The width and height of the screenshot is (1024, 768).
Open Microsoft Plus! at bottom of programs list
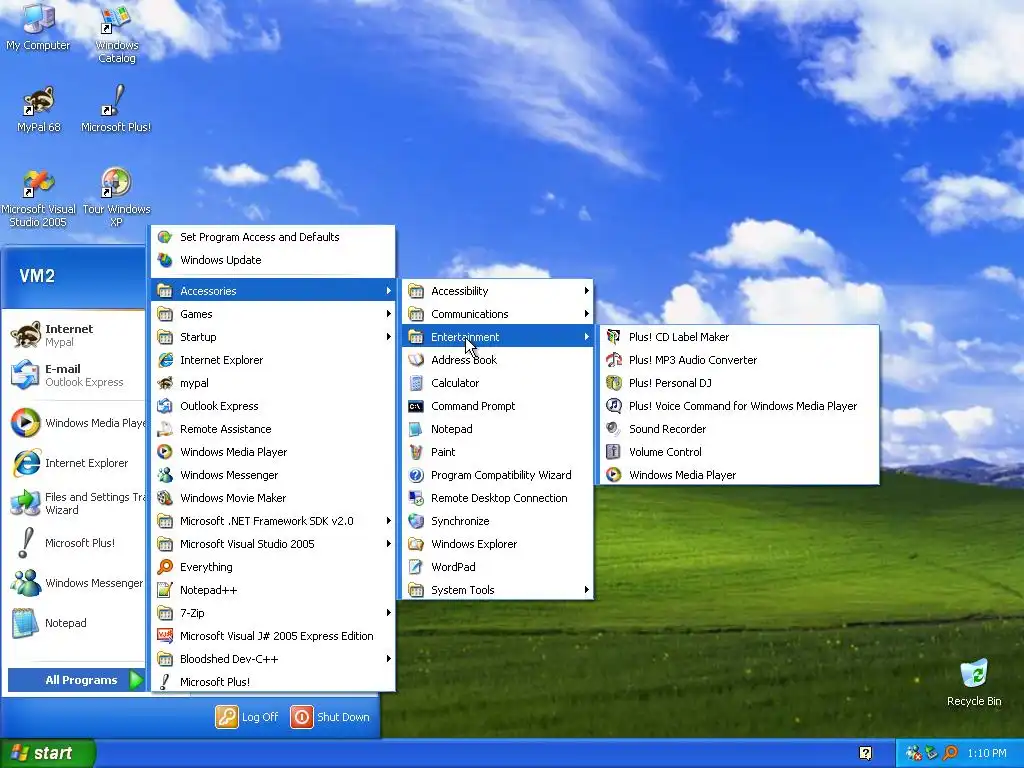[x=273, y=682]
